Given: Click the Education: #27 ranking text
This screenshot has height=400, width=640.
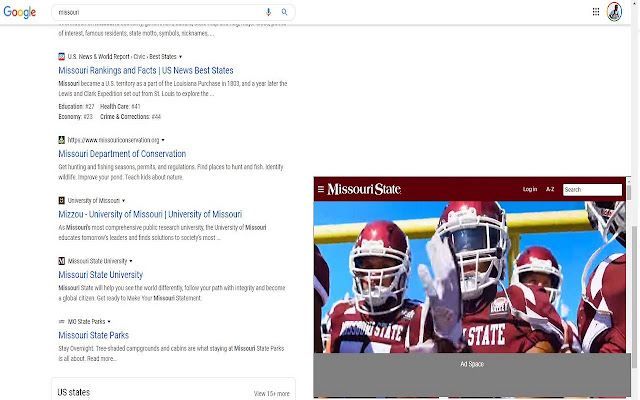Looking at the screenshot, I should pyautogui.click(x=76, y=107).
